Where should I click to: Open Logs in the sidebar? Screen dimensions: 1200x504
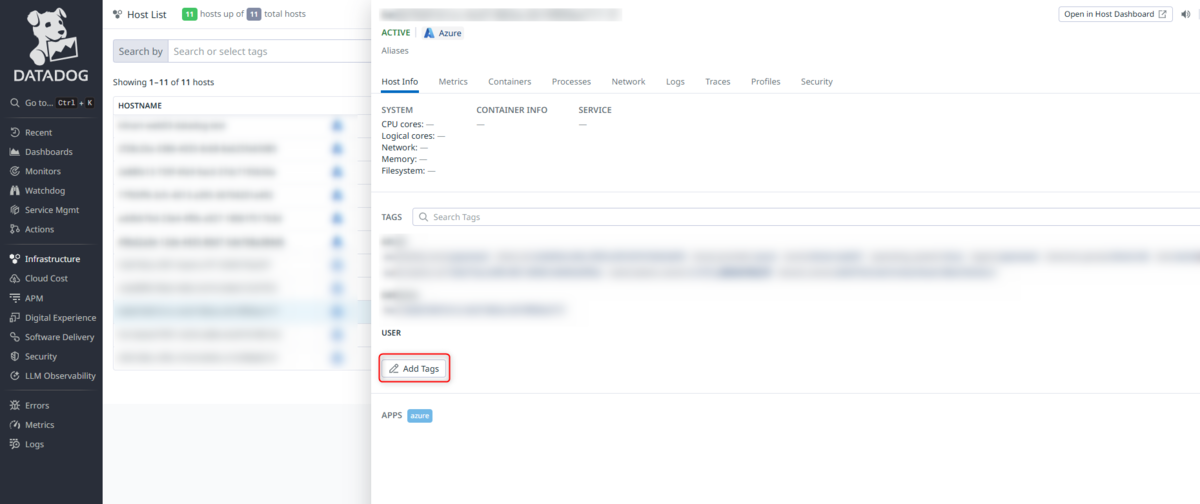tap(34, 444)
